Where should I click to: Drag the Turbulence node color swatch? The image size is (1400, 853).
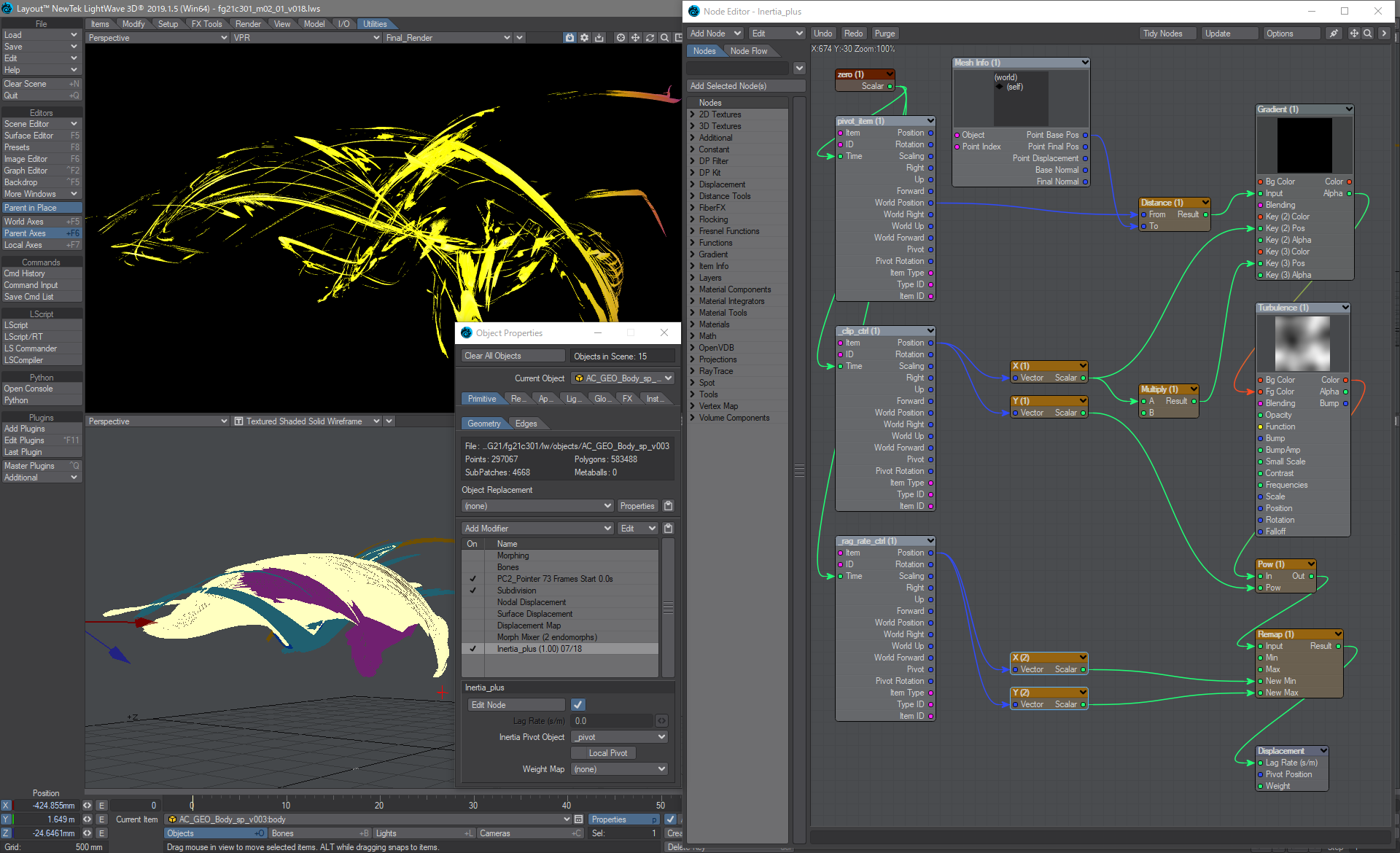coord(1304,344)
